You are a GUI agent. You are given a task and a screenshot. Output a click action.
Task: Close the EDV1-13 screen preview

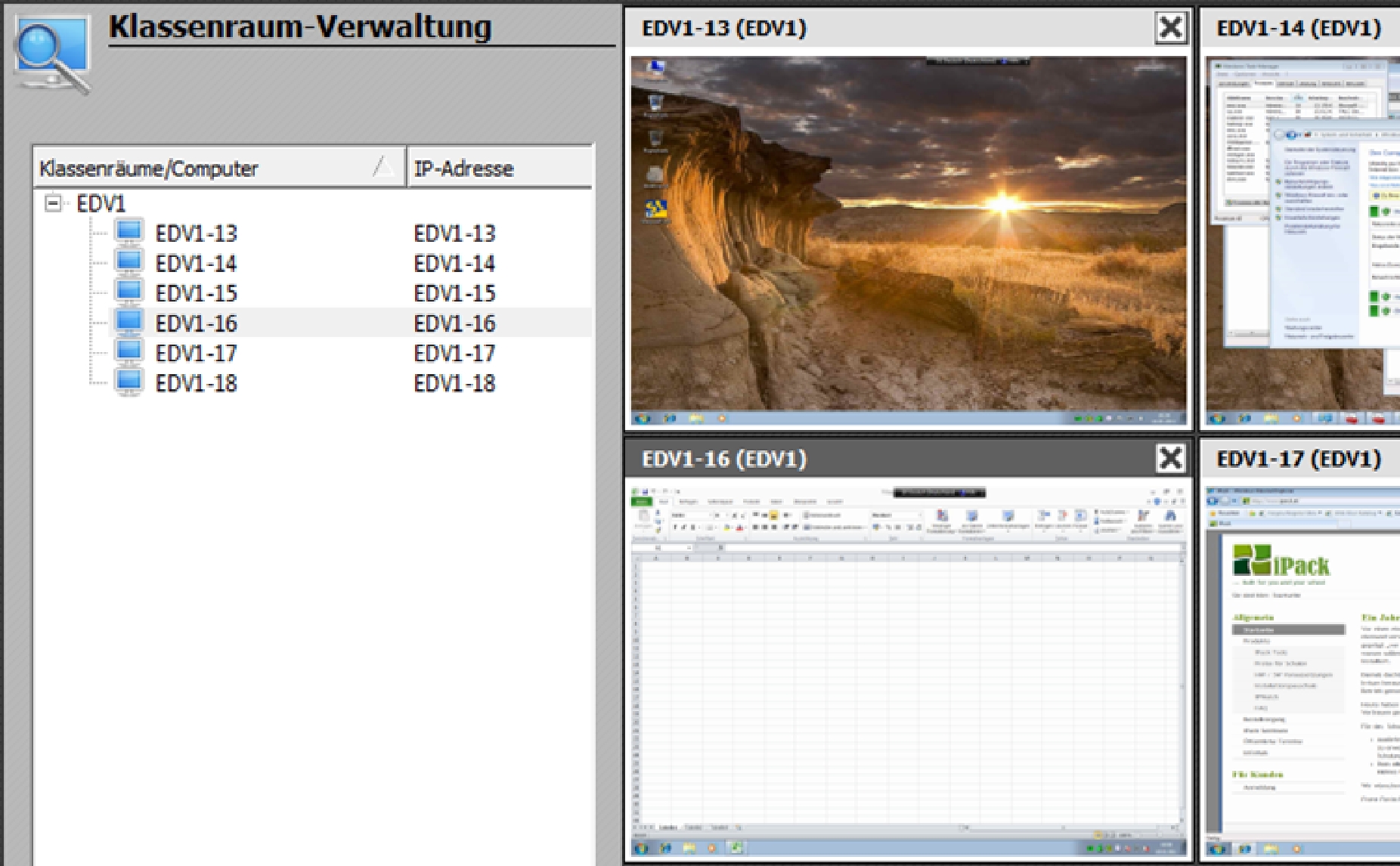pyautogui.click(x=1170, y=28)
